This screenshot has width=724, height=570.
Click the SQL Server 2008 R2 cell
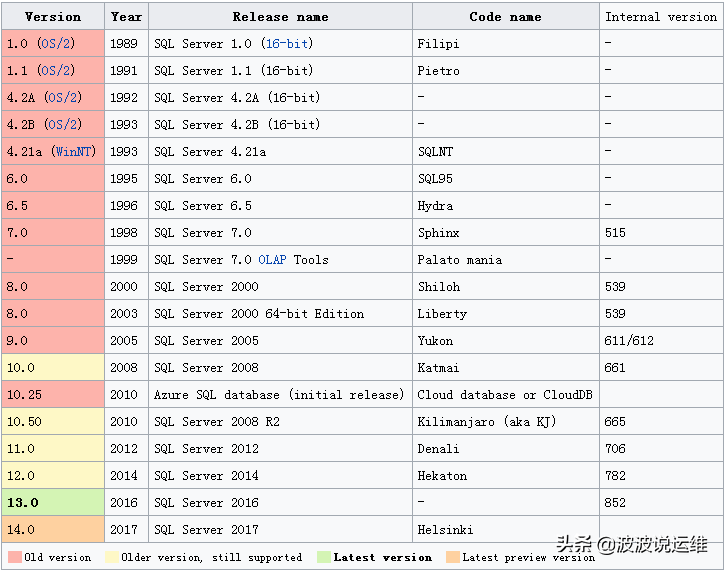280,422
